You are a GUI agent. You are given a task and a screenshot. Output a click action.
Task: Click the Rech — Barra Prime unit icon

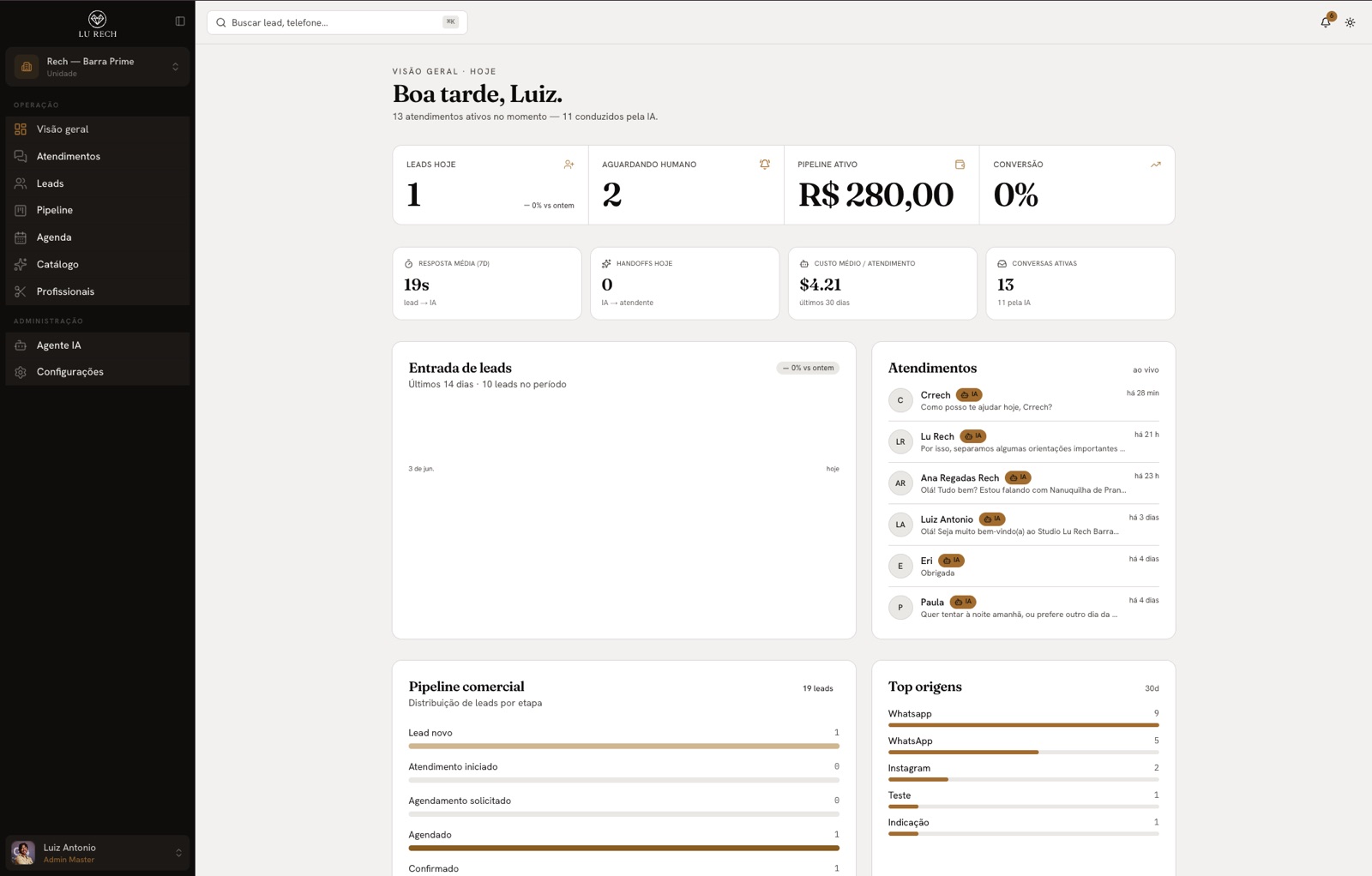[27, 67]
